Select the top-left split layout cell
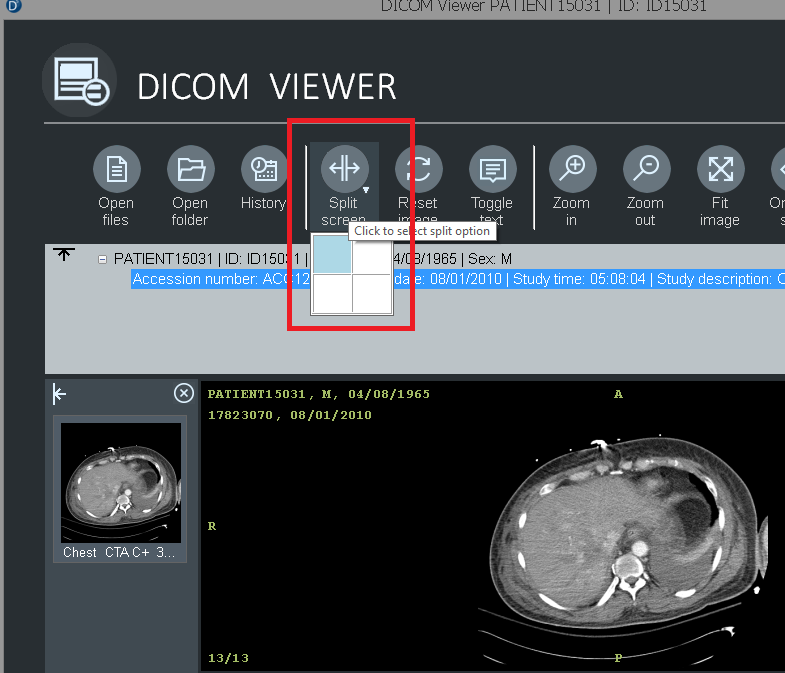 pyautogui.click(x=332, y=255)
